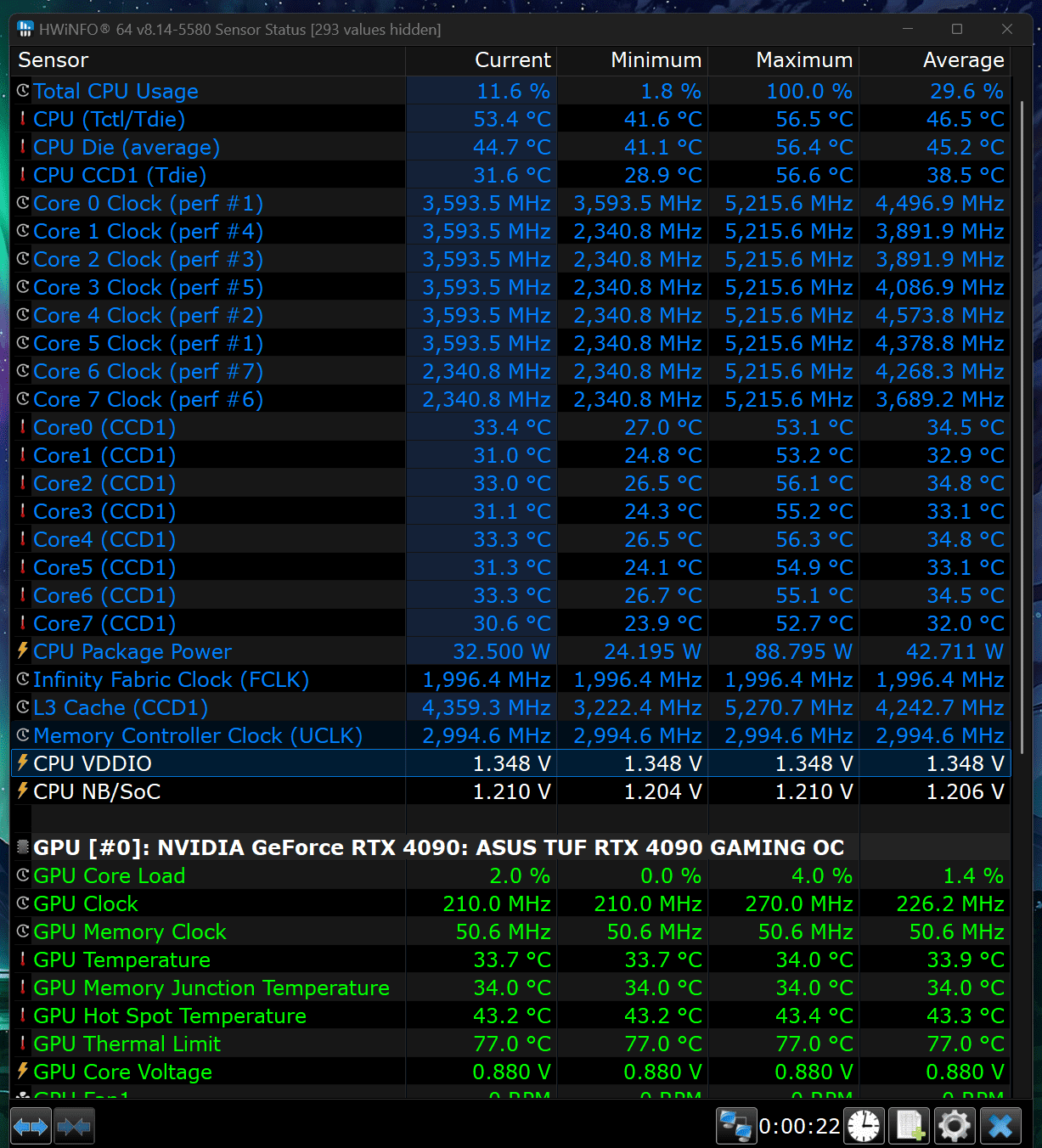
Task: Click the expand columns arrows button
Action: [x=31, y=1127]
